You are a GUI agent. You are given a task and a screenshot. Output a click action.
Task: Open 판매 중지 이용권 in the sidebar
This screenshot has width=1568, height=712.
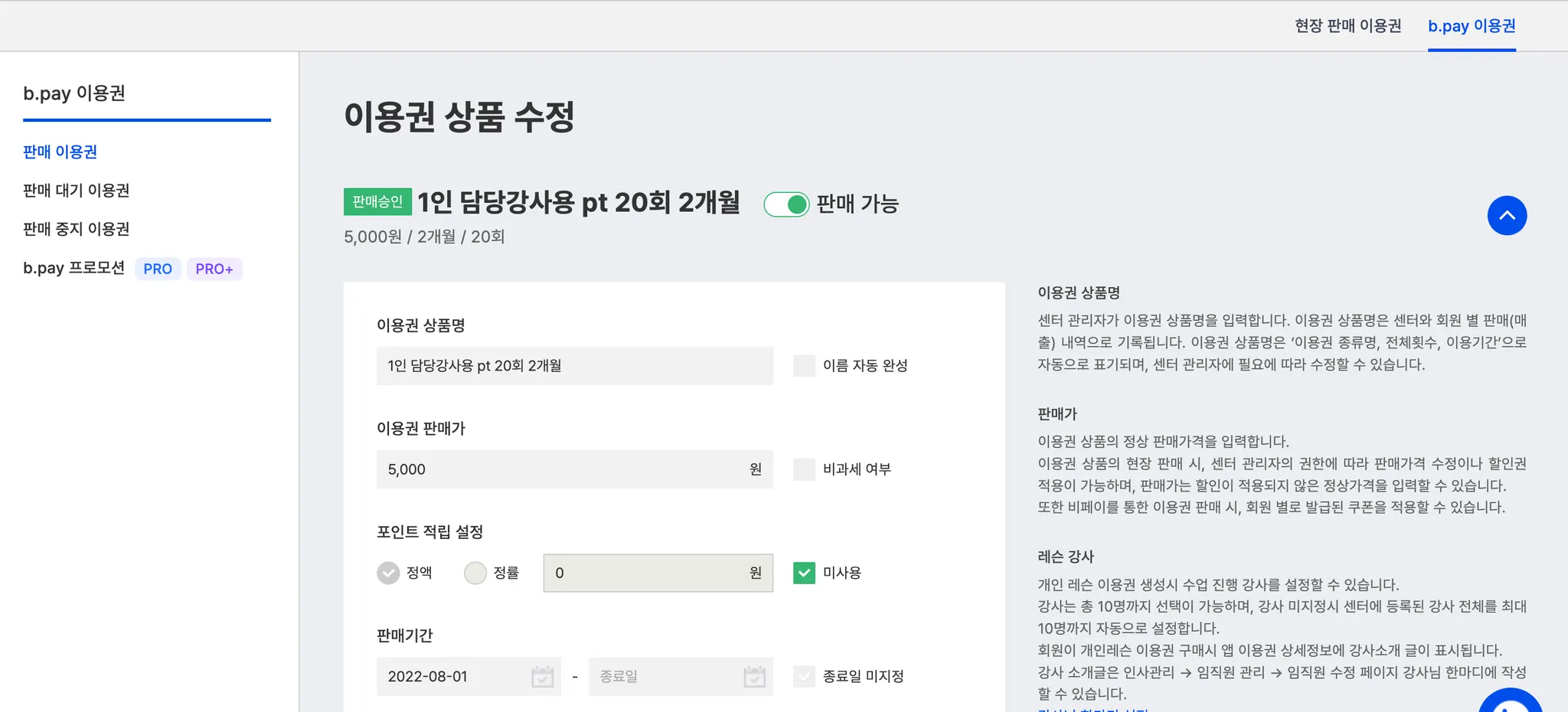[76, 229]
